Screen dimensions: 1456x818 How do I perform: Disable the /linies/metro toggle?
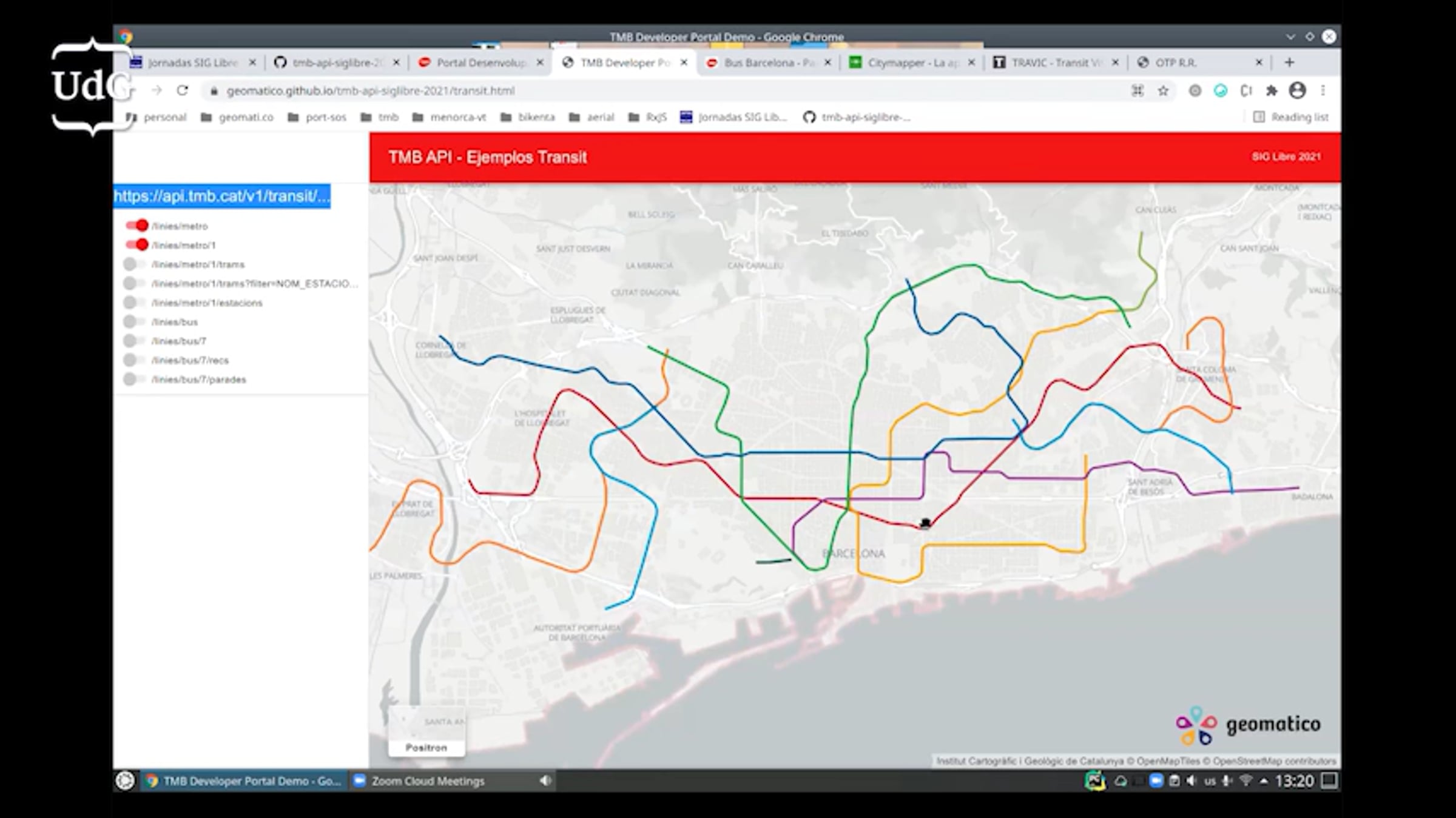coord(137,226)
